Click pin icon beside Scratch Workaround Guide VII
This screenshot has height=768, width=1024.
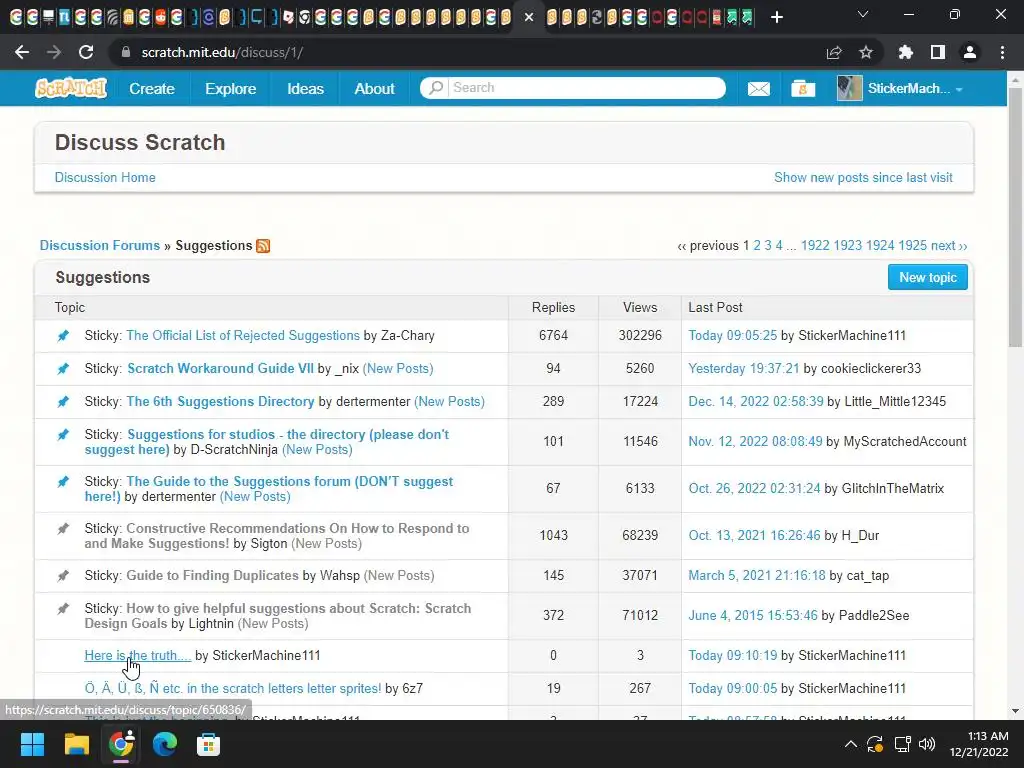click(x=63, y=368)
